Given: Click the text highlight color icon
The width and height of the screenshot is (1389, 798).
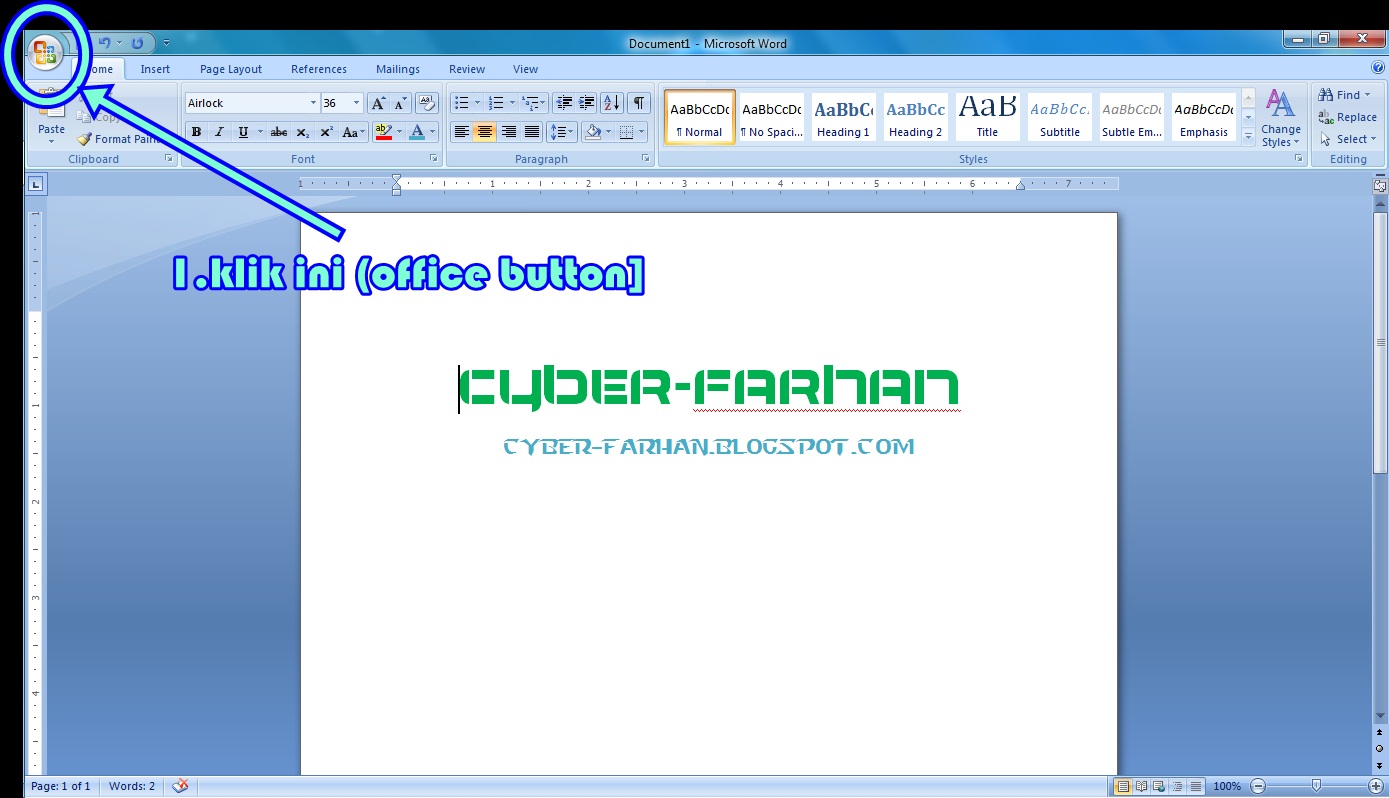Looking at the screenshot, I should pos(382,132).
